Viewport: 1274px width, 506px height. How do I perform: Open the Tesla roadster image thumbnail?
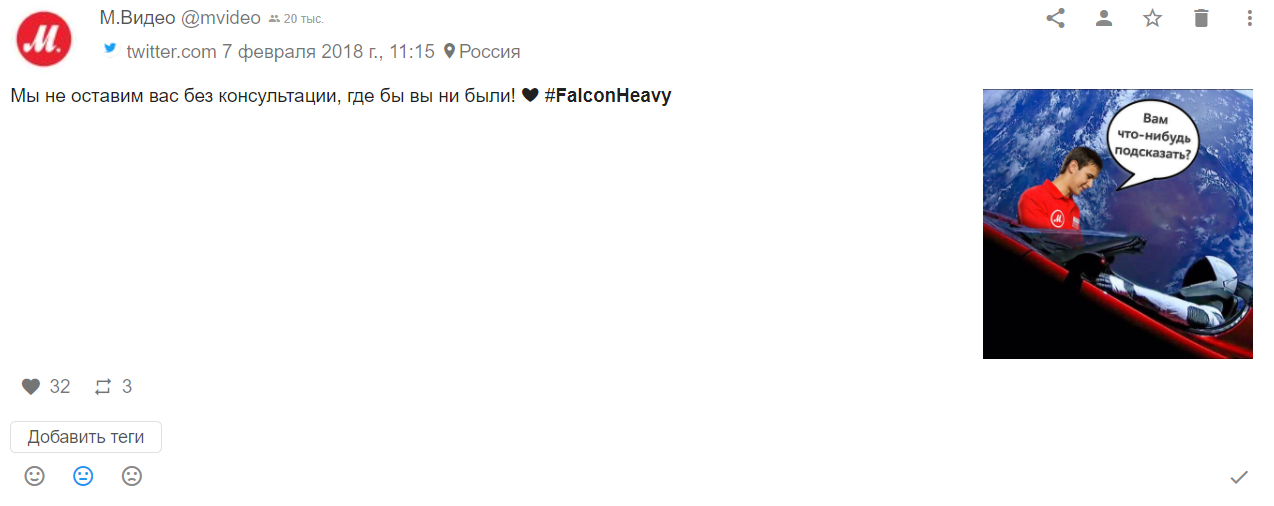1118,224
